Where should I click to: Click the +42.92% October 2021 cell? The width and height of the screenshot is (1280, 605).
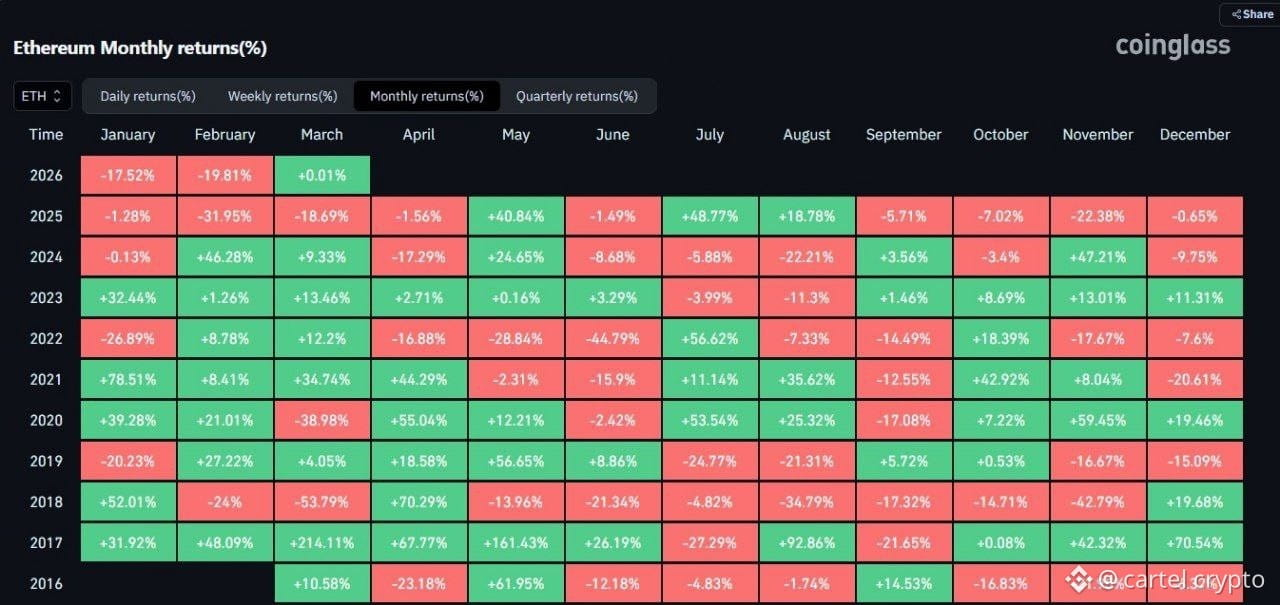pyautogui.click(x=1001, y=380)
